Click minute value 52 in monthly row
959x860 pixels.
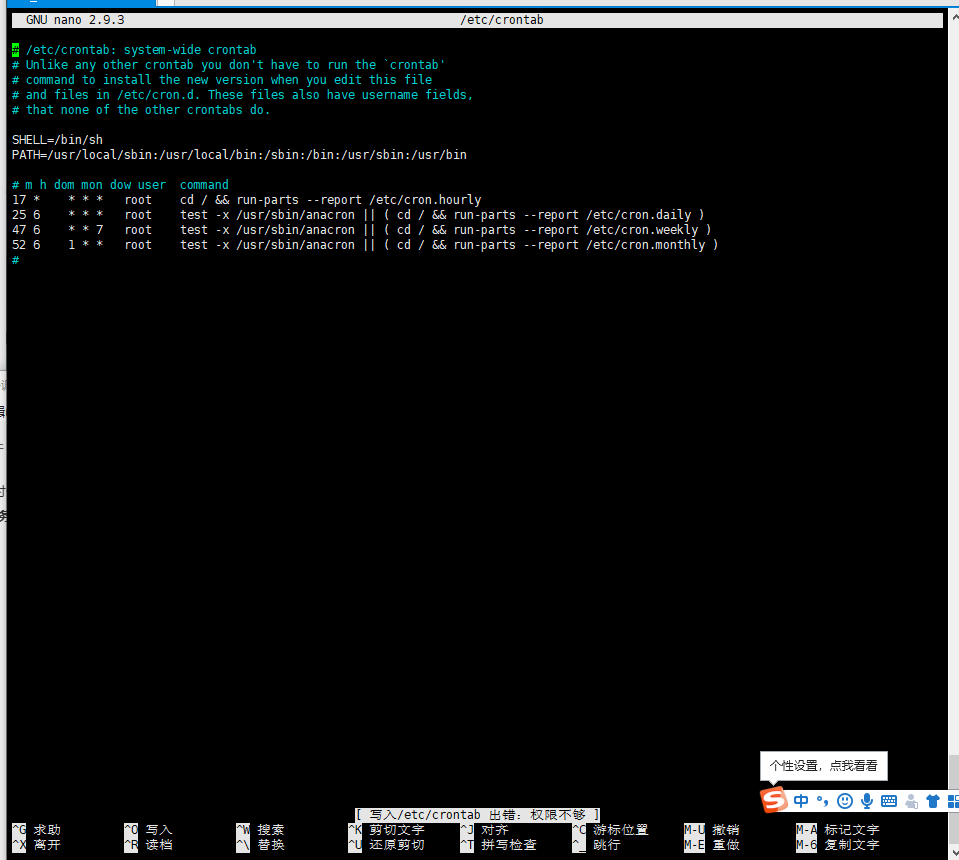point(19,244)
